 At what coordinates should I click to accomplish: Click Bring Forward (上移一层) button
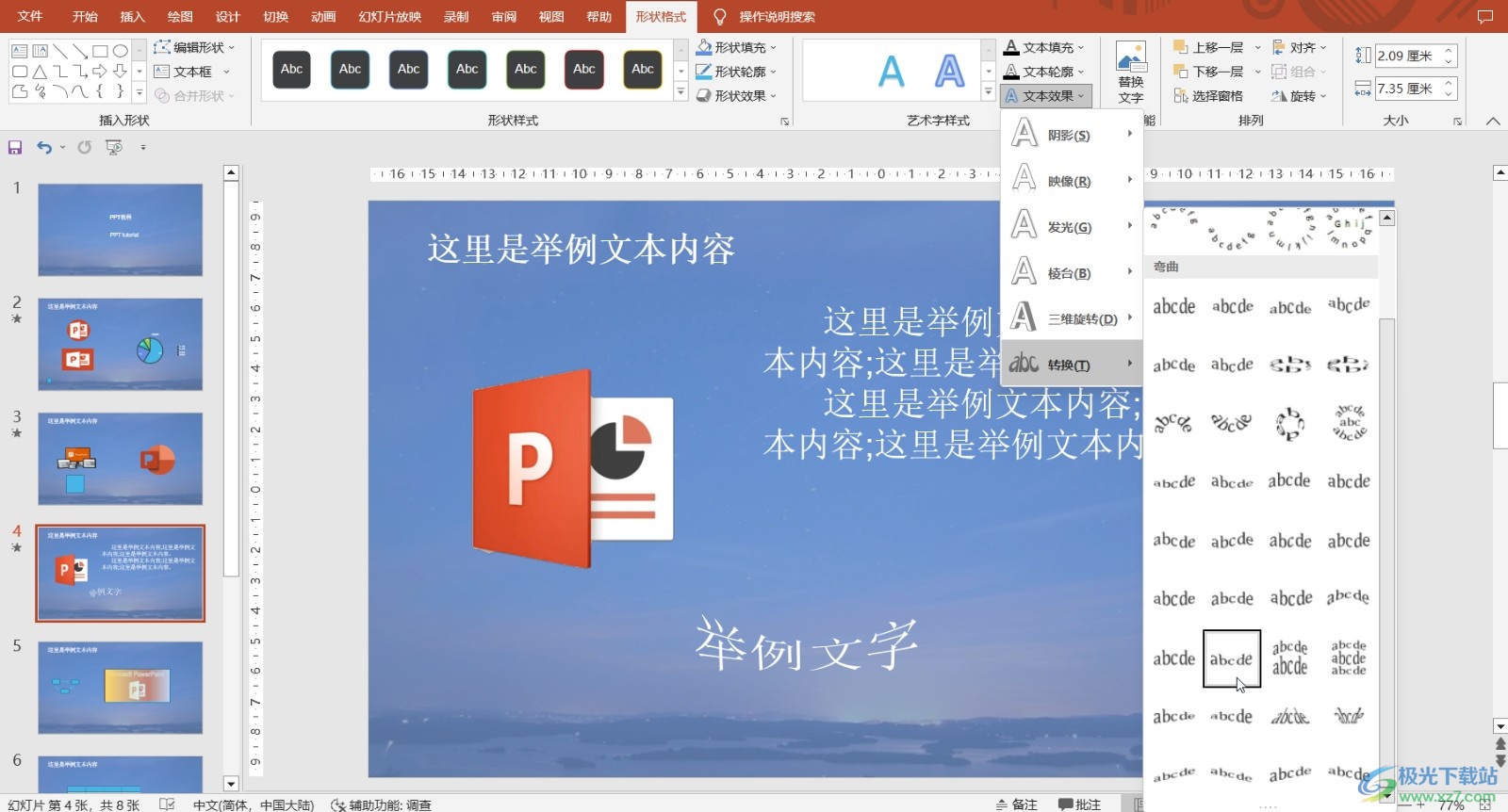click(x=1210, y=47)
